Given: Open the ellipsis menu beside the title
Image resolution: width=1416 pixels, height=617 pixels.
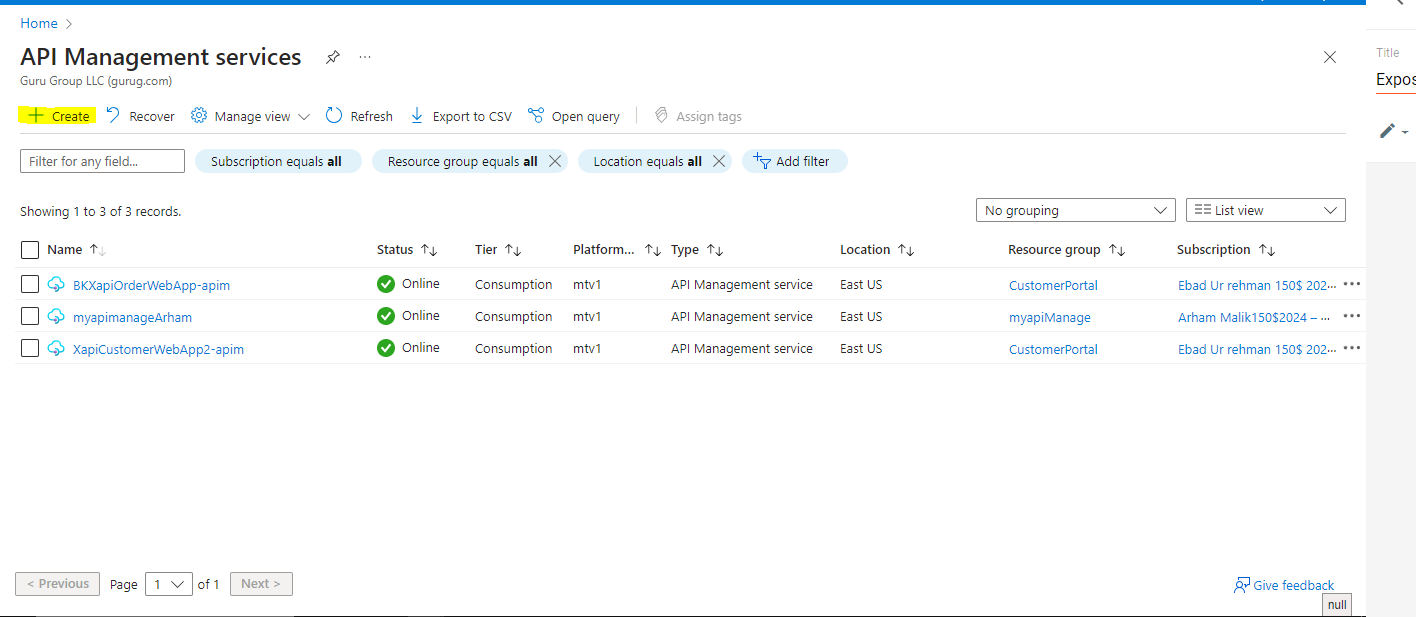Looking at the screenshot, I should tap(365, 58).
